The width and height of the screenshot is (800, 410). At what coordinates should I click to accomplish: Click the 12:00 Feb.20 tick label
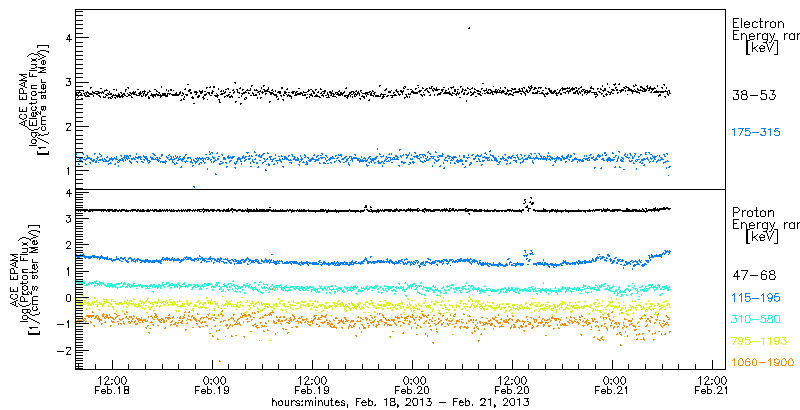tap(512, 386)
